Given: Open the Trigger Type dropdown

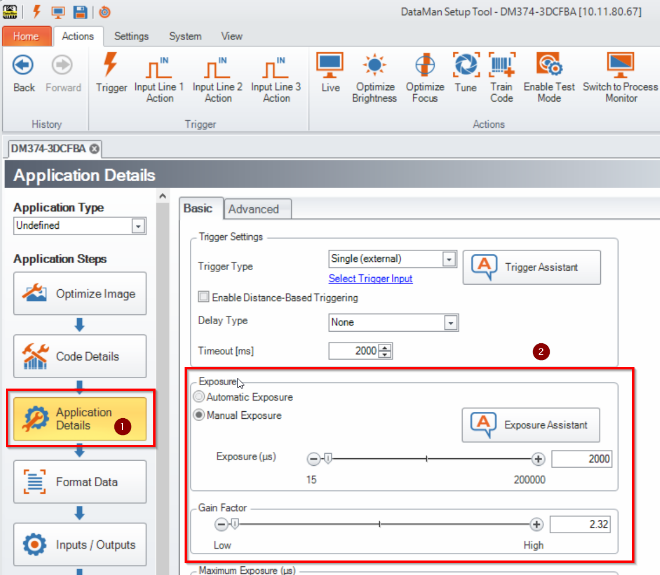Looking at the screenshot, I should click(450, 260).
